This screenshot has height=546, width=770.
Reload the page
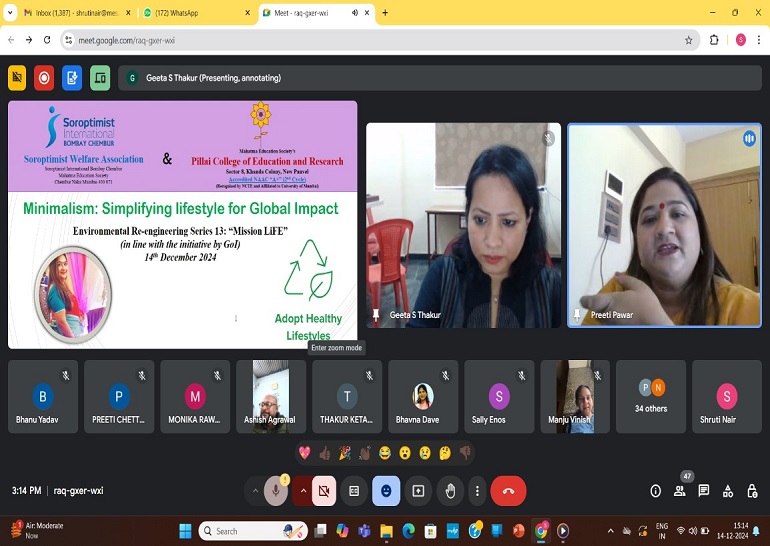(x=47, y=40)
